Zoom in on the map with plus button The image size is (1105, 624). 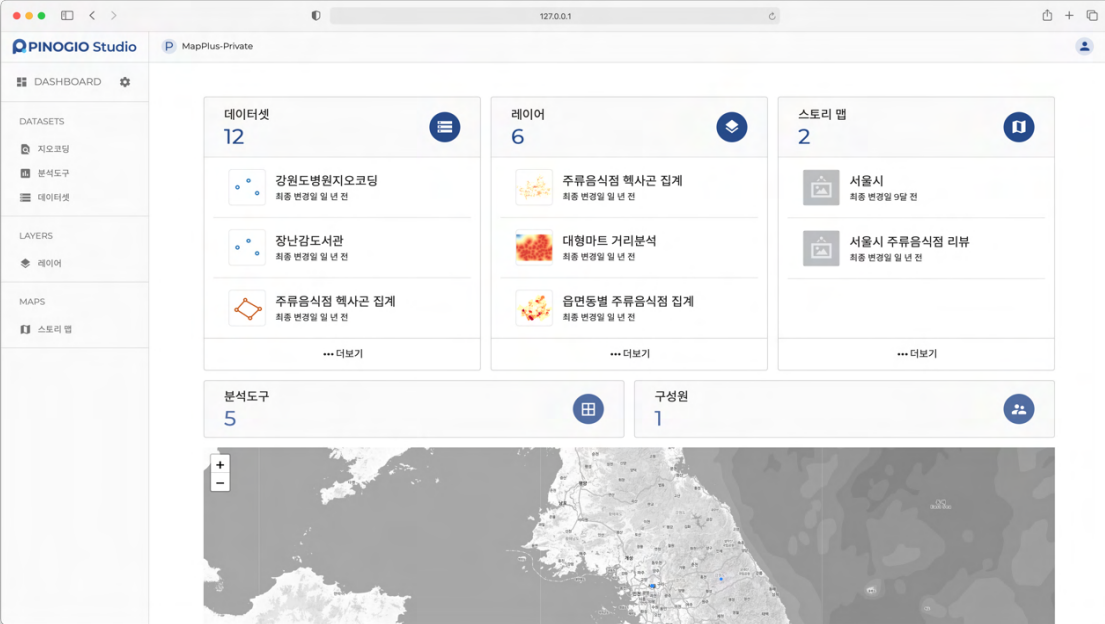(220, 465)
